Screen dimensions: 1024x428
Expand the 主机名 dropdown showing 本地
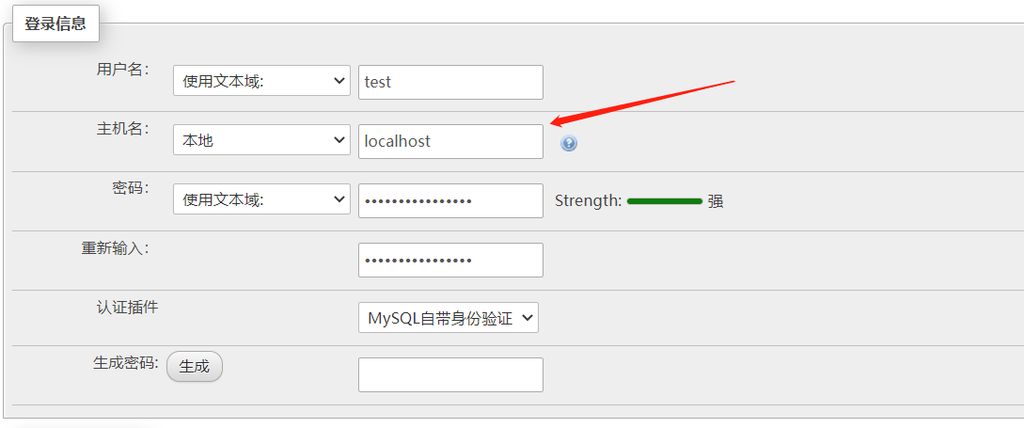click(x=261, y=141)
